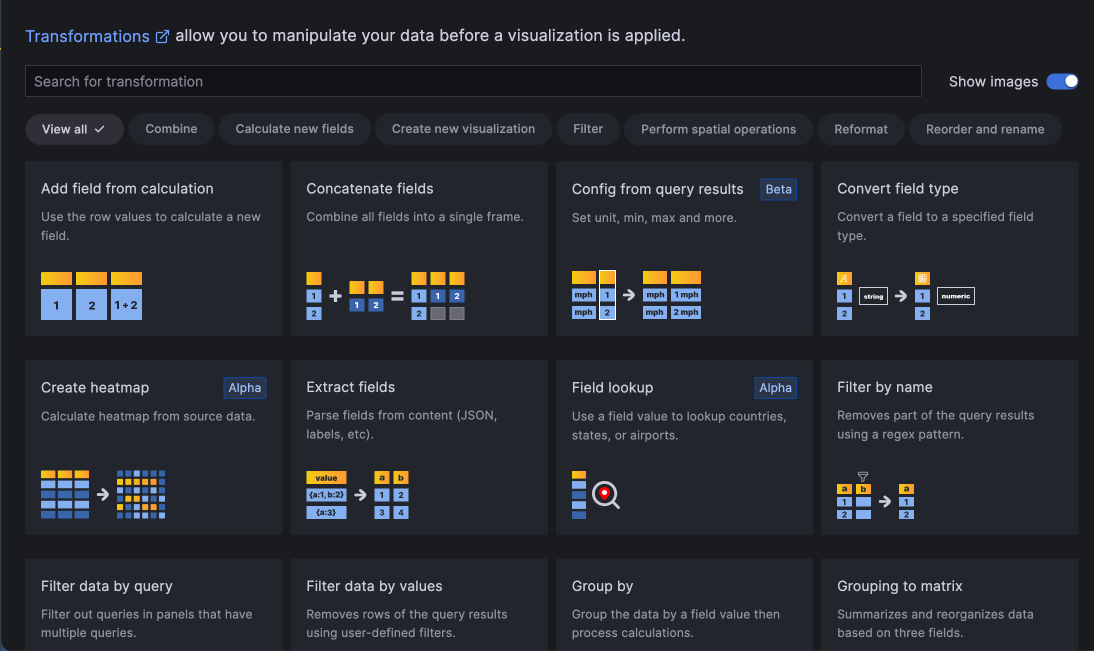1094x651 pixels.
Task: Click the Add field from calculation illustration
Action: [91, 295]
